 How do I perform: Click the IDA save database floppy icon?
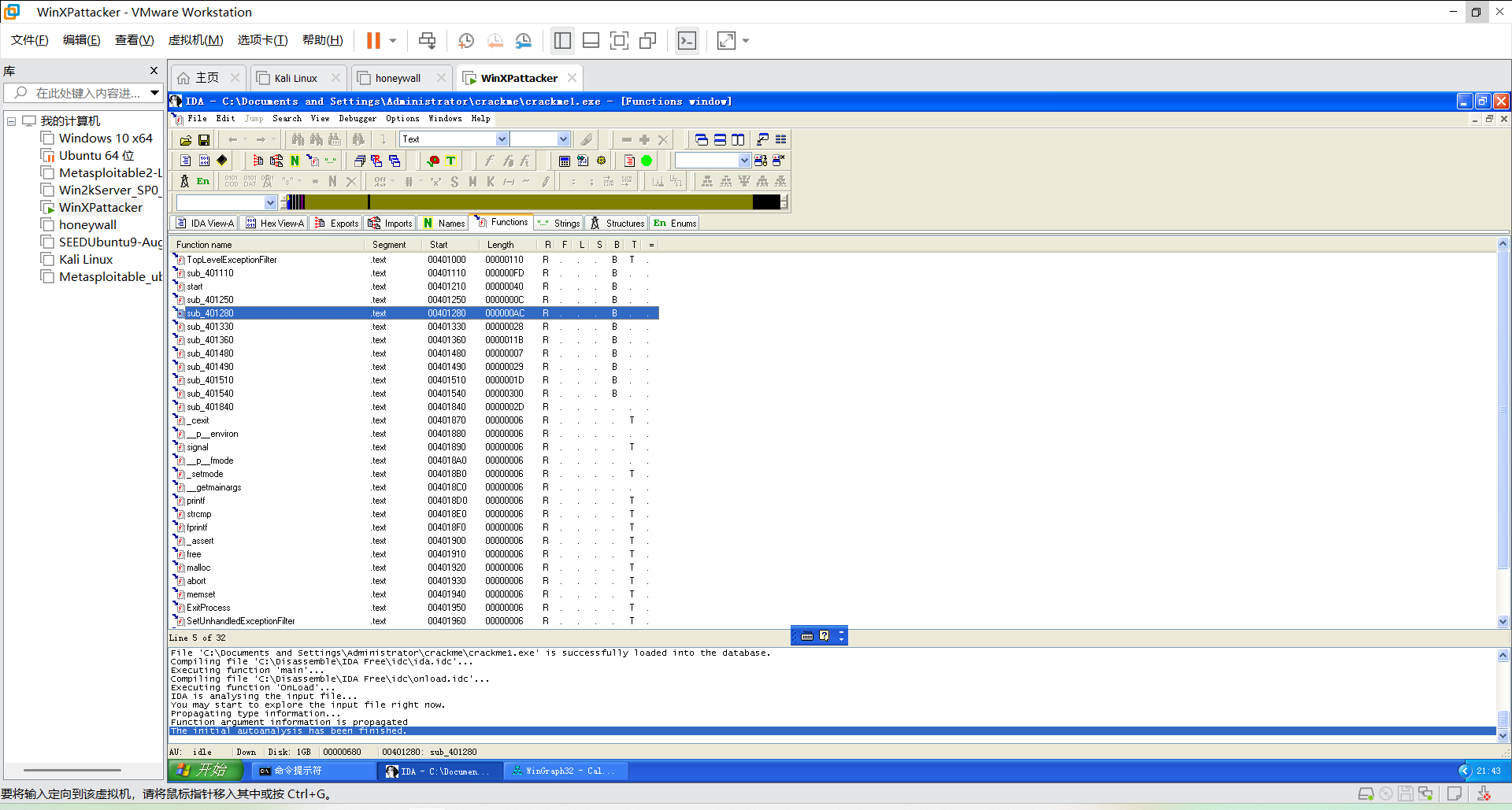(x=204, y=140)
